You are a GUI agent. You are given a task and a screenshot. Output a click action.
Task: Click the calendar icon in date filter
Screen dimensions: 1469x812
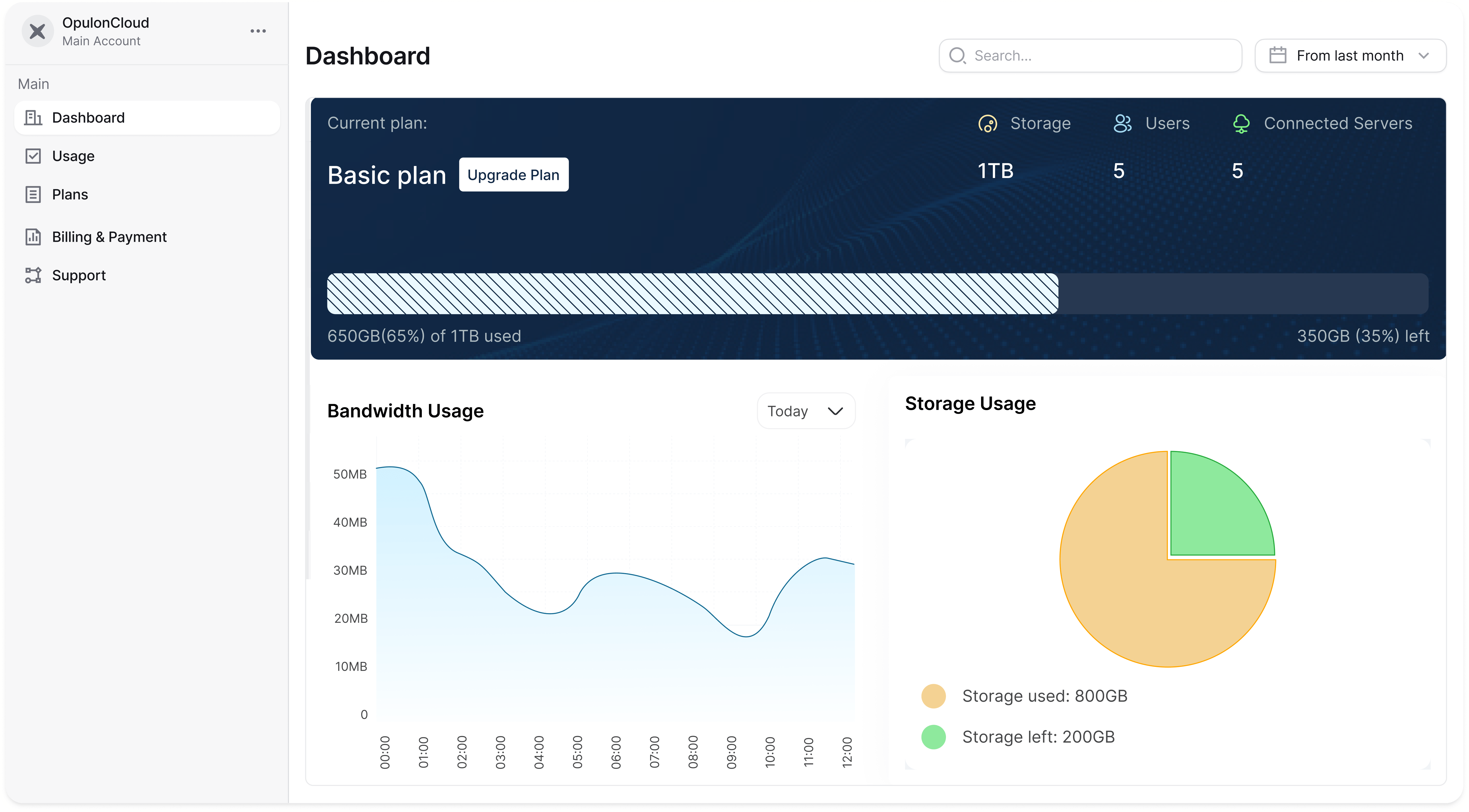tap(1277, 55)
